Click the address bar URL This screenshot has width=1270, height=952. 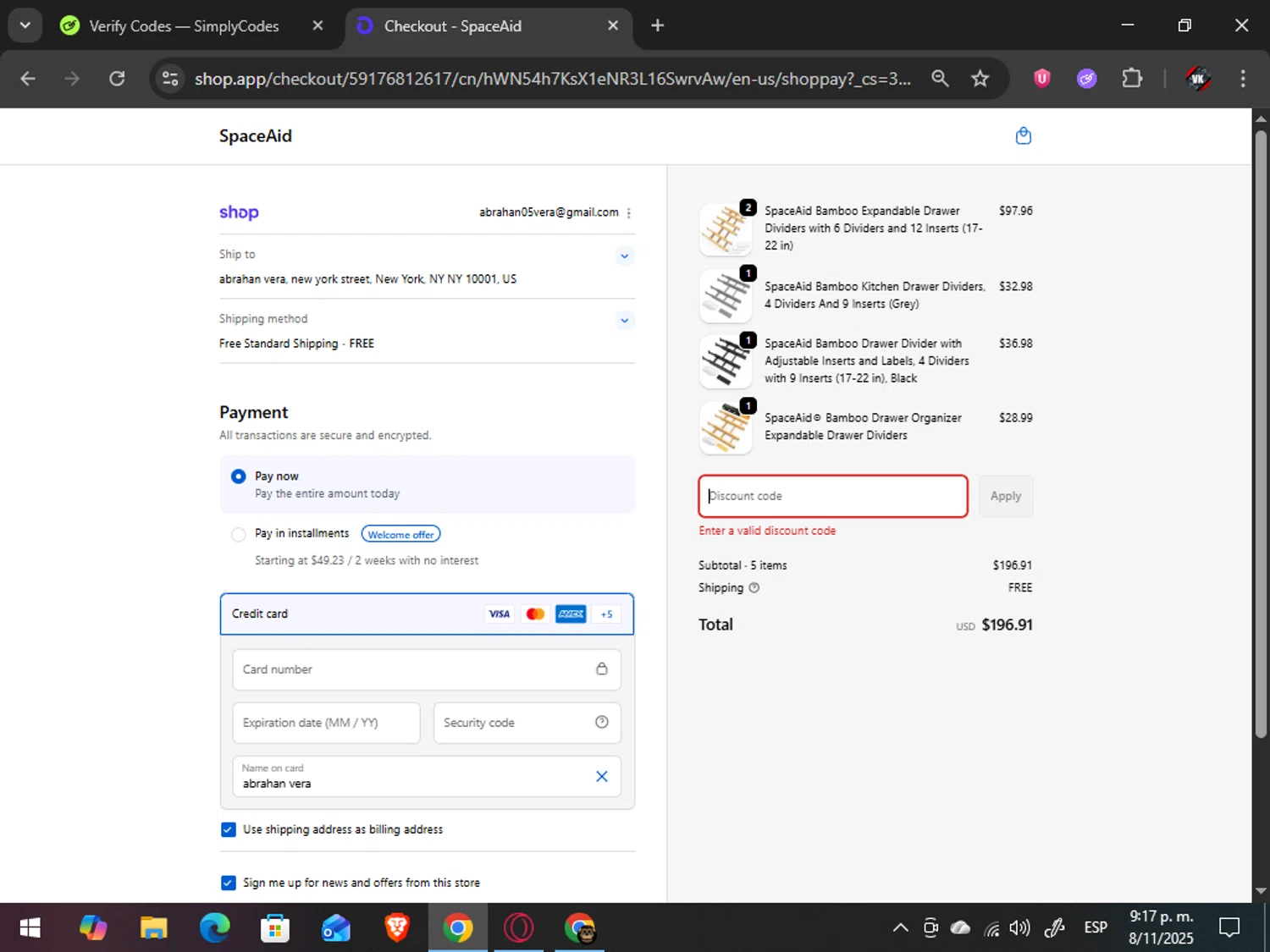pyautogui.click(x=552, y=79)
